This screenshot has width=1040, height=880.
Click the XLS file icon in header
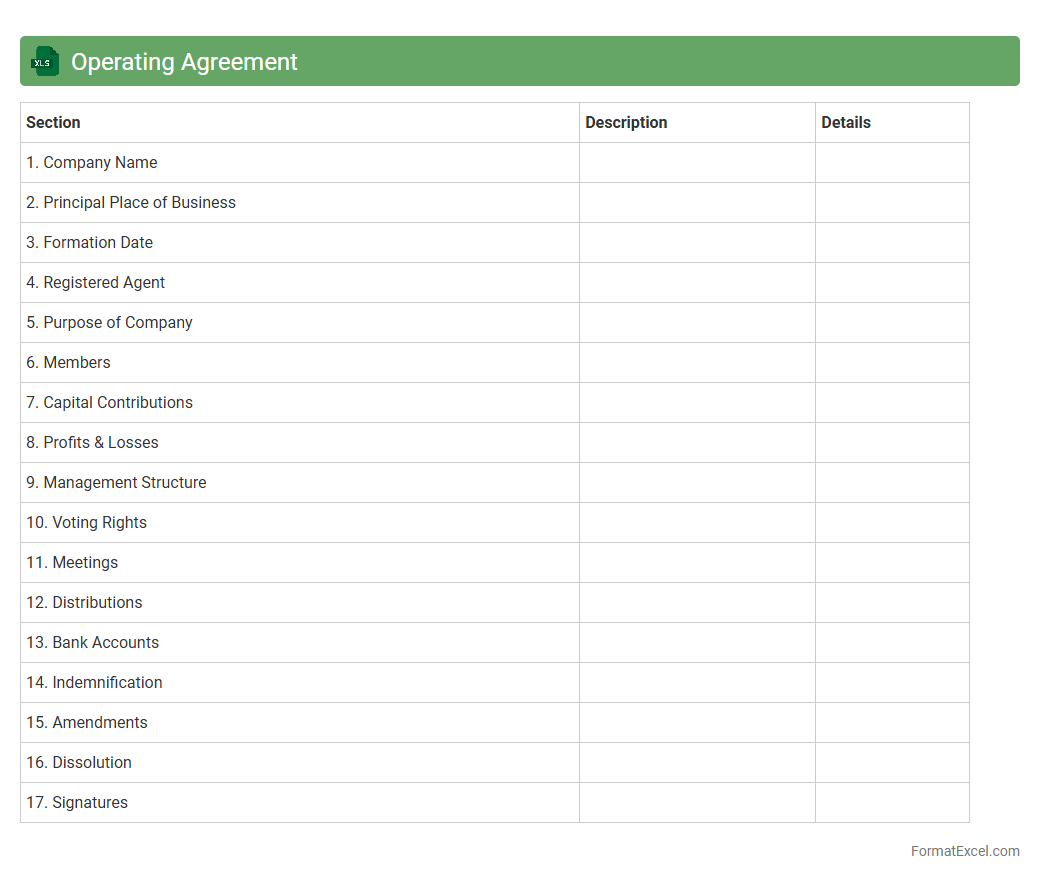click(x=45, y=62)
